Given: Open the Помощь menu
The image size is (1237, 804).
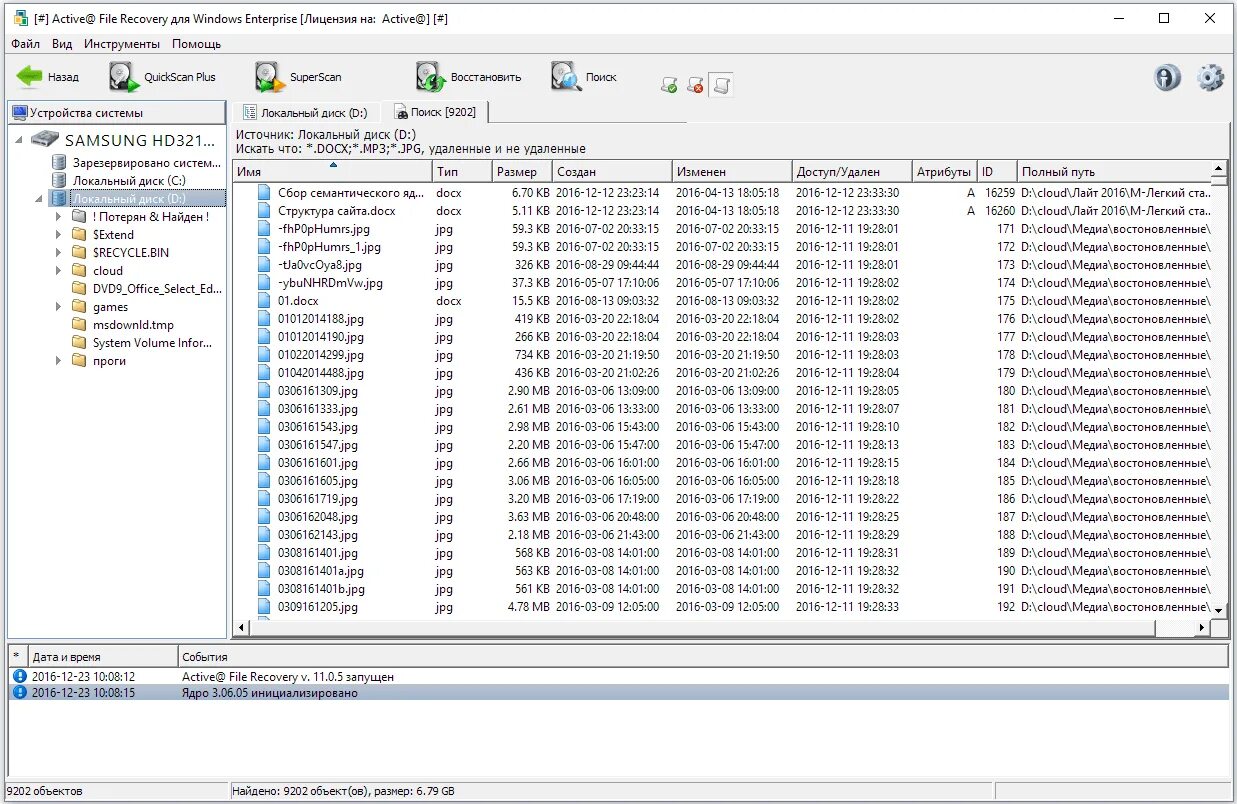Looking at the screenshot, I should (196, 44).
